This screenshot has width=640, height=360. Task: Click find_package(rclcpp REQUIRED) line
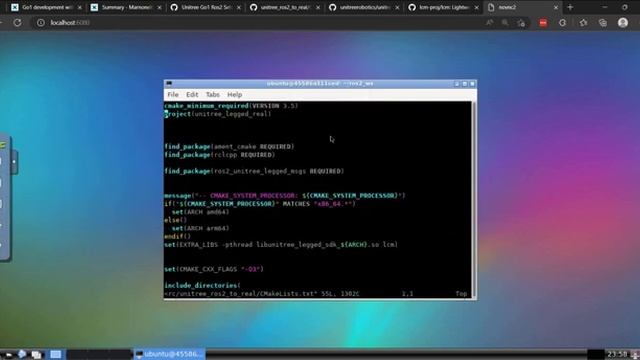pos(220,155)
